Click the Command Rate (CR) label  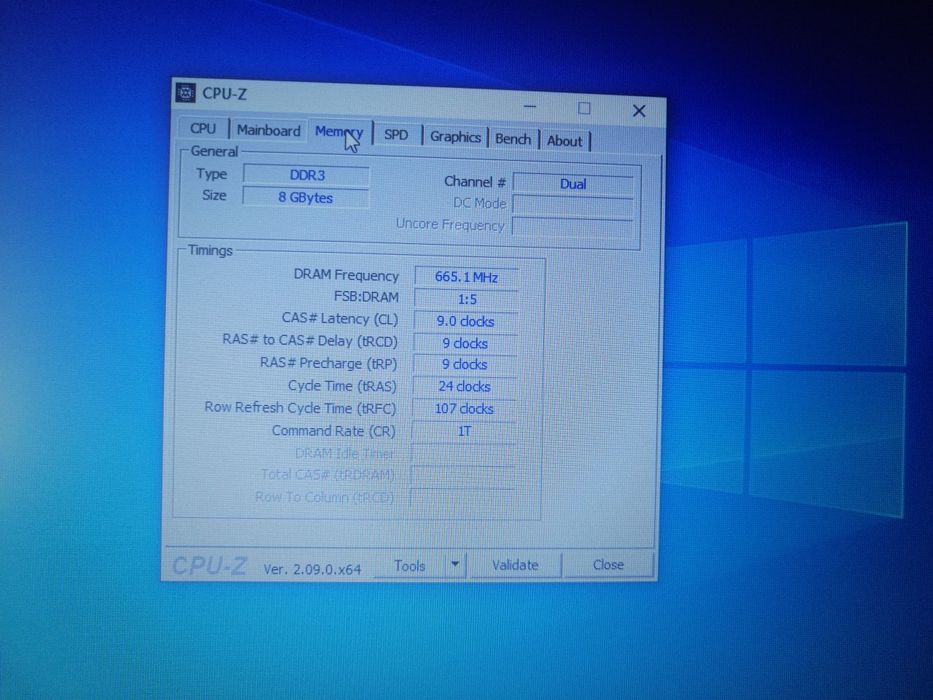click(333, 430)
